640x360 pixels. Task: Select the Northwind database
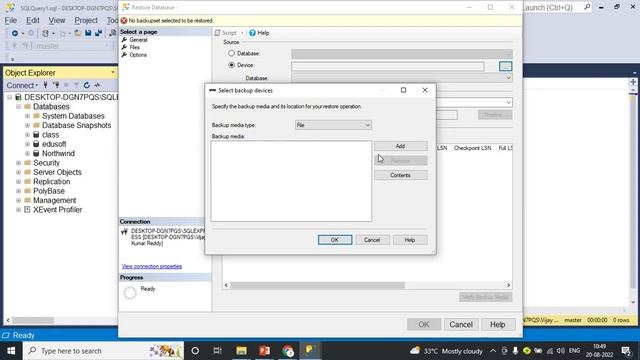[58, 153]
